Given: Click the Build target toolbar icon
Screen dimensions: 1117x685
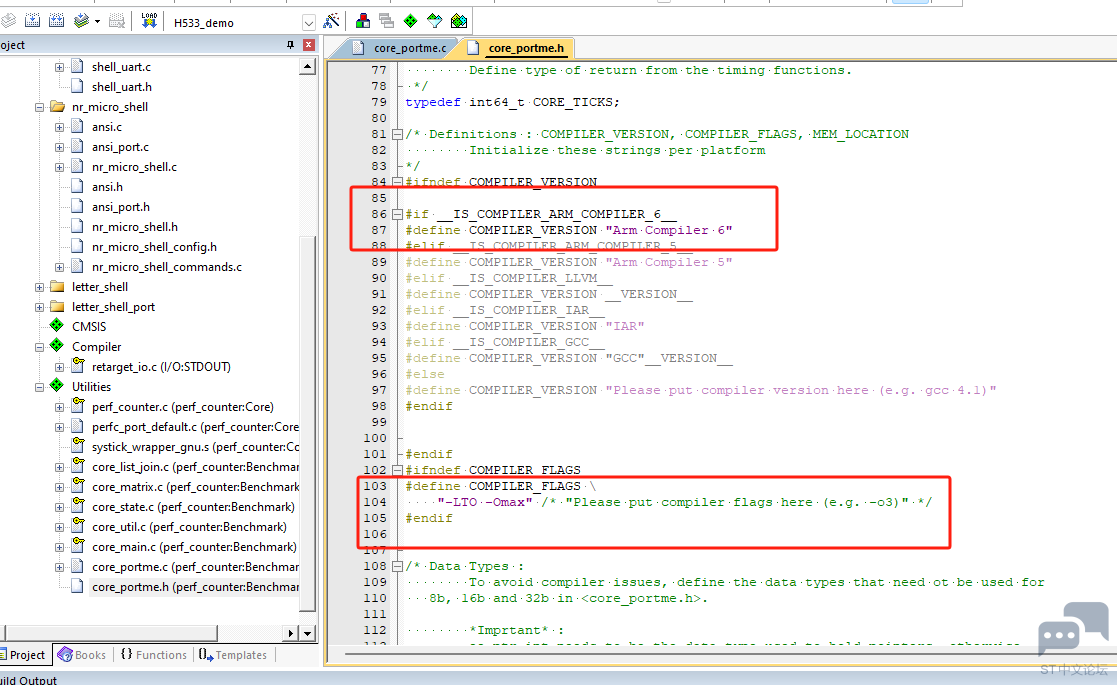Looking at the screenshot, I should coord(33,21).
